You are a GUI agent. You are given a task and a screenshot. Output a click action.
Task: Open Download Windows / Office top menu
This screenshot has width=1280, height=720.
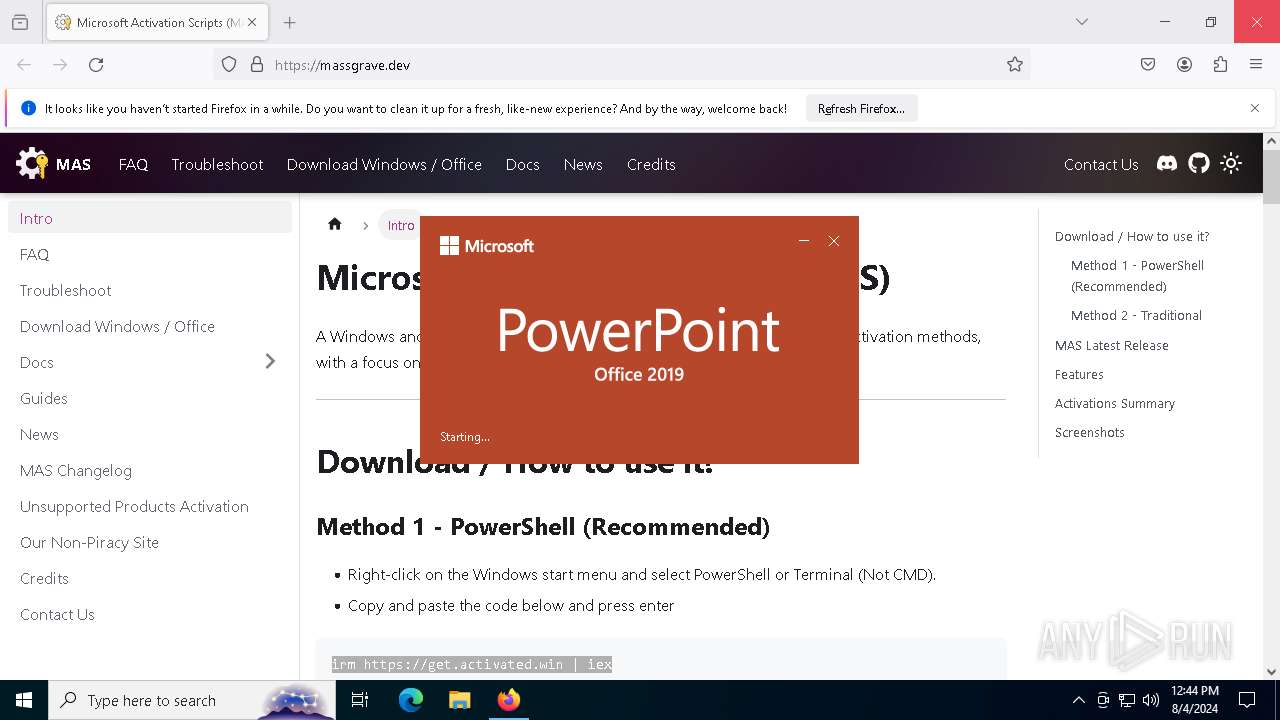[384, 164]
